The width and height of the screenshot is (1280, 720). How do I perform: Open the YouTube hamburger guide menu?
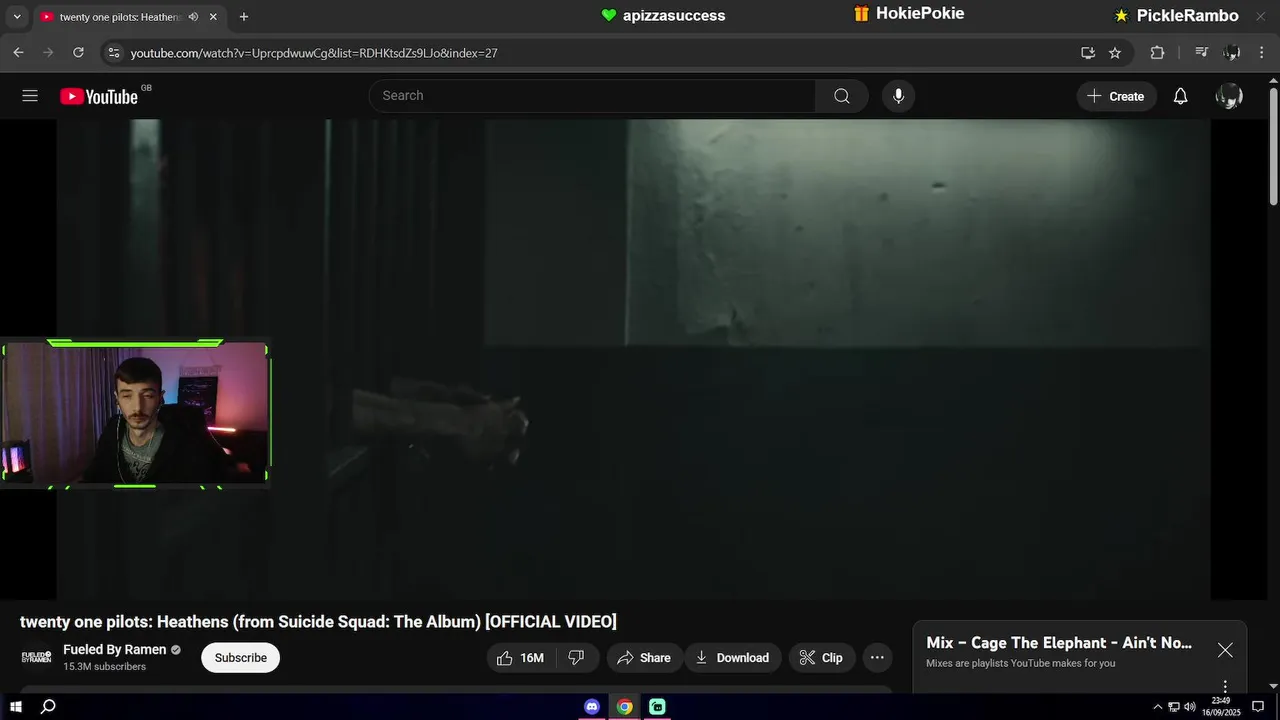click(x=30, y=96)
